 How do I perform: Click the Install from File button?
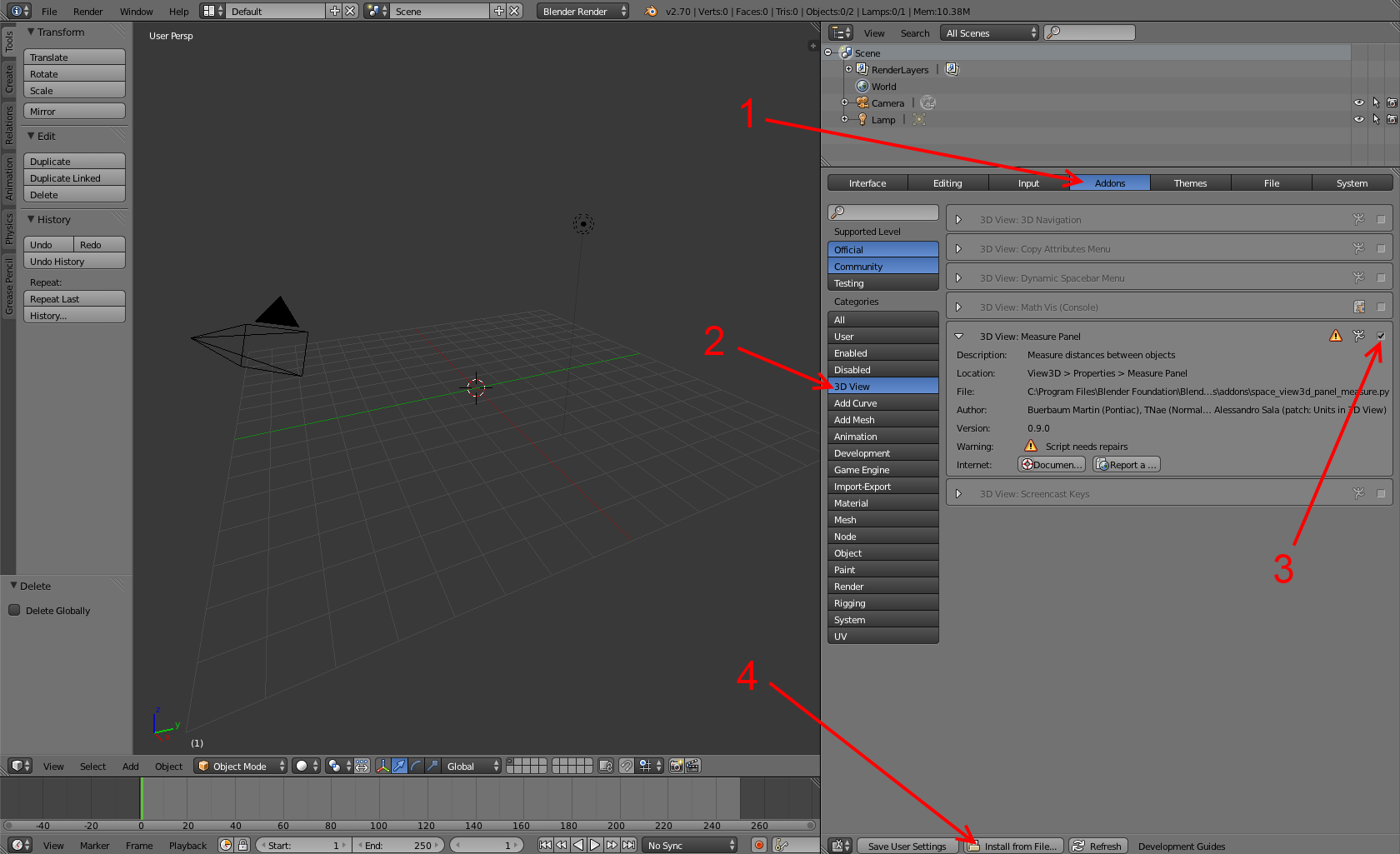[1014, 846]
